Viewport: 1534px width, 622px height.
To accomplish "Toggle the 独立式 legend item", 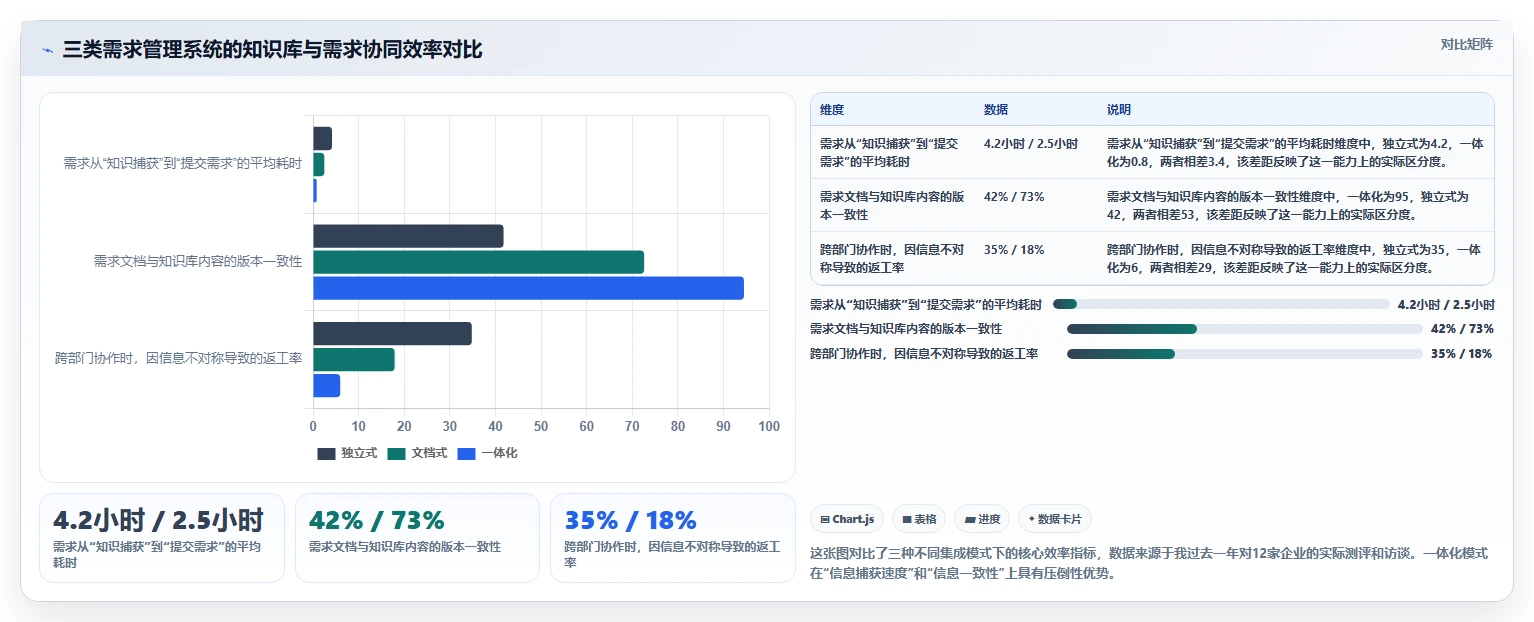I will tap(347, 453).
